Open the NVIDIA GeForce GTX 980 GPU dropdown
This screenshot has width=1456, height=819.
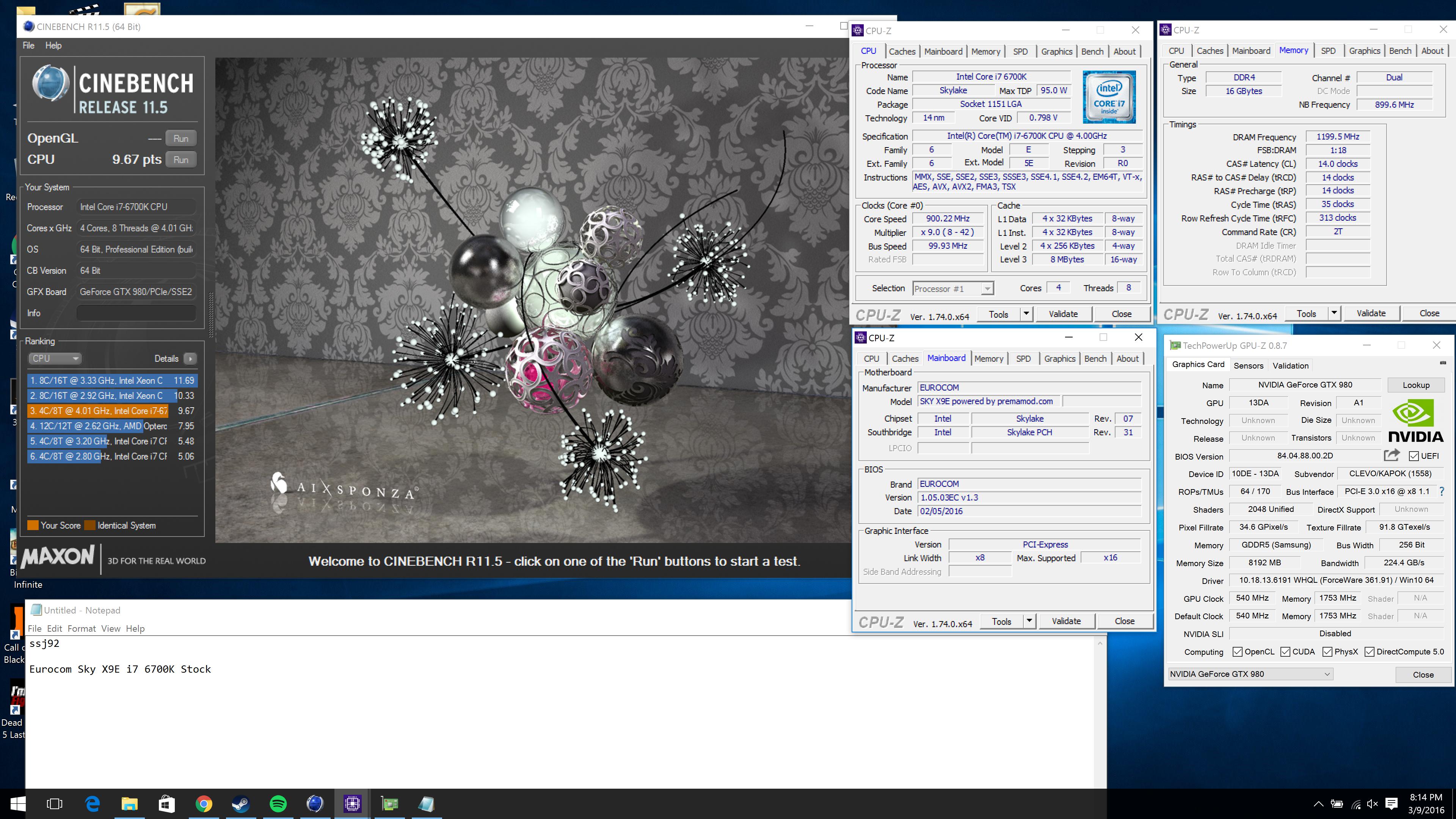[x=1250, y=674]
